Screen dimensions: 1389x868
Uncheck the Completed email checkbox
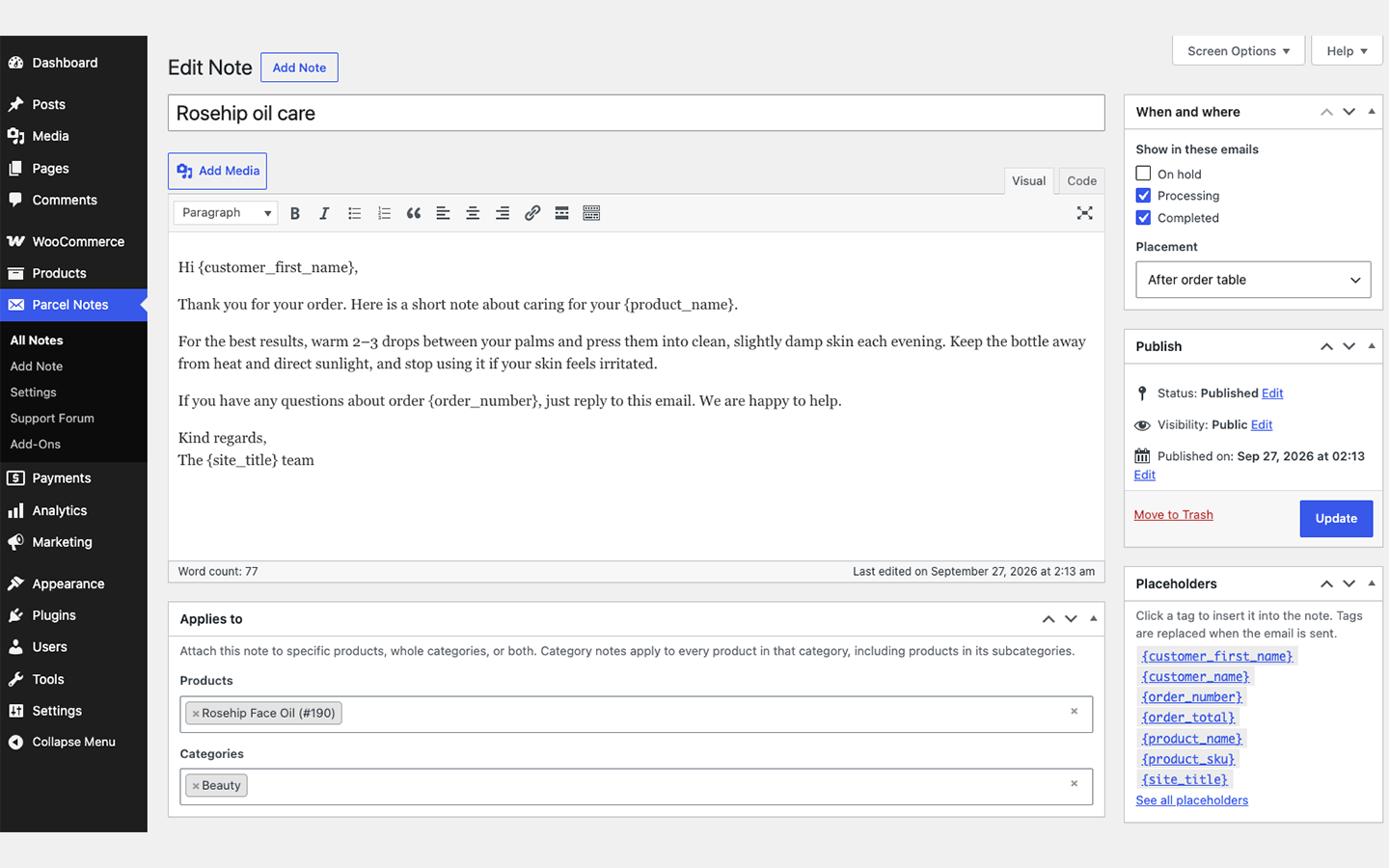pyautogui.click(x=1143, y=218)
